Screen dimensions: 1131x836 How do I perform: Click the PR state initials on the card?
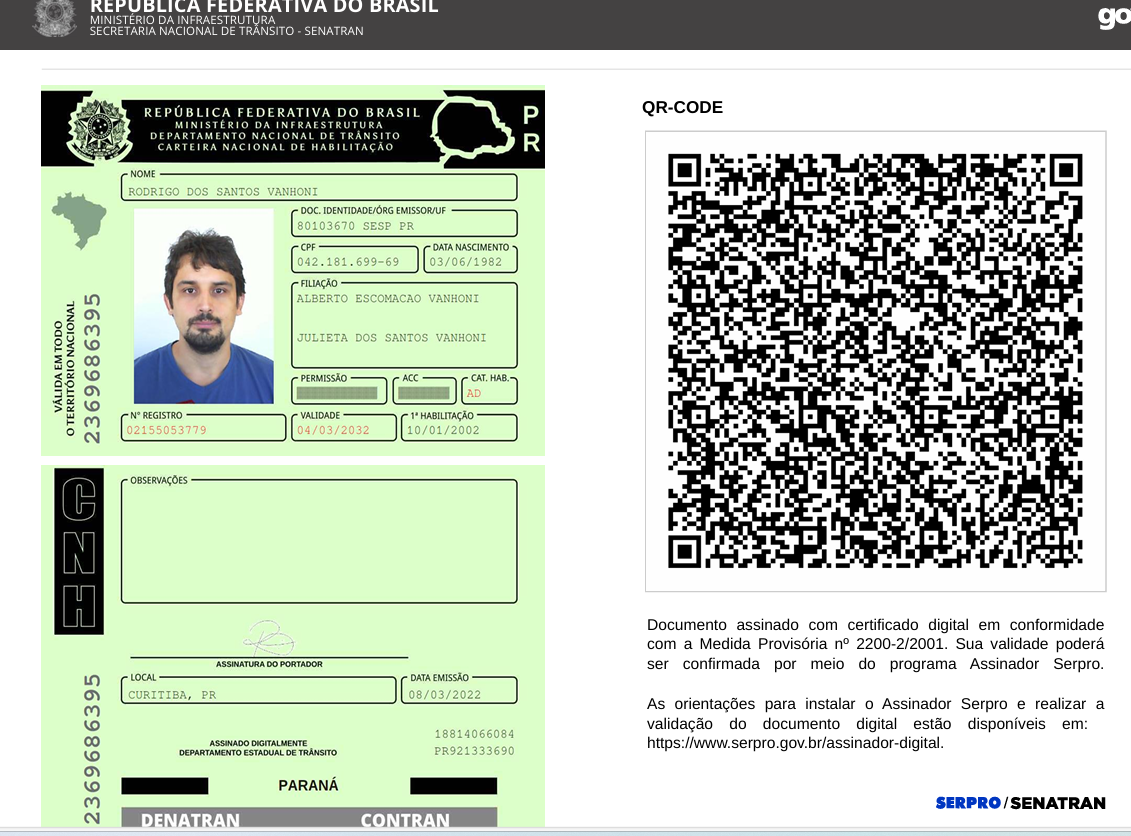tap(531, 128)
